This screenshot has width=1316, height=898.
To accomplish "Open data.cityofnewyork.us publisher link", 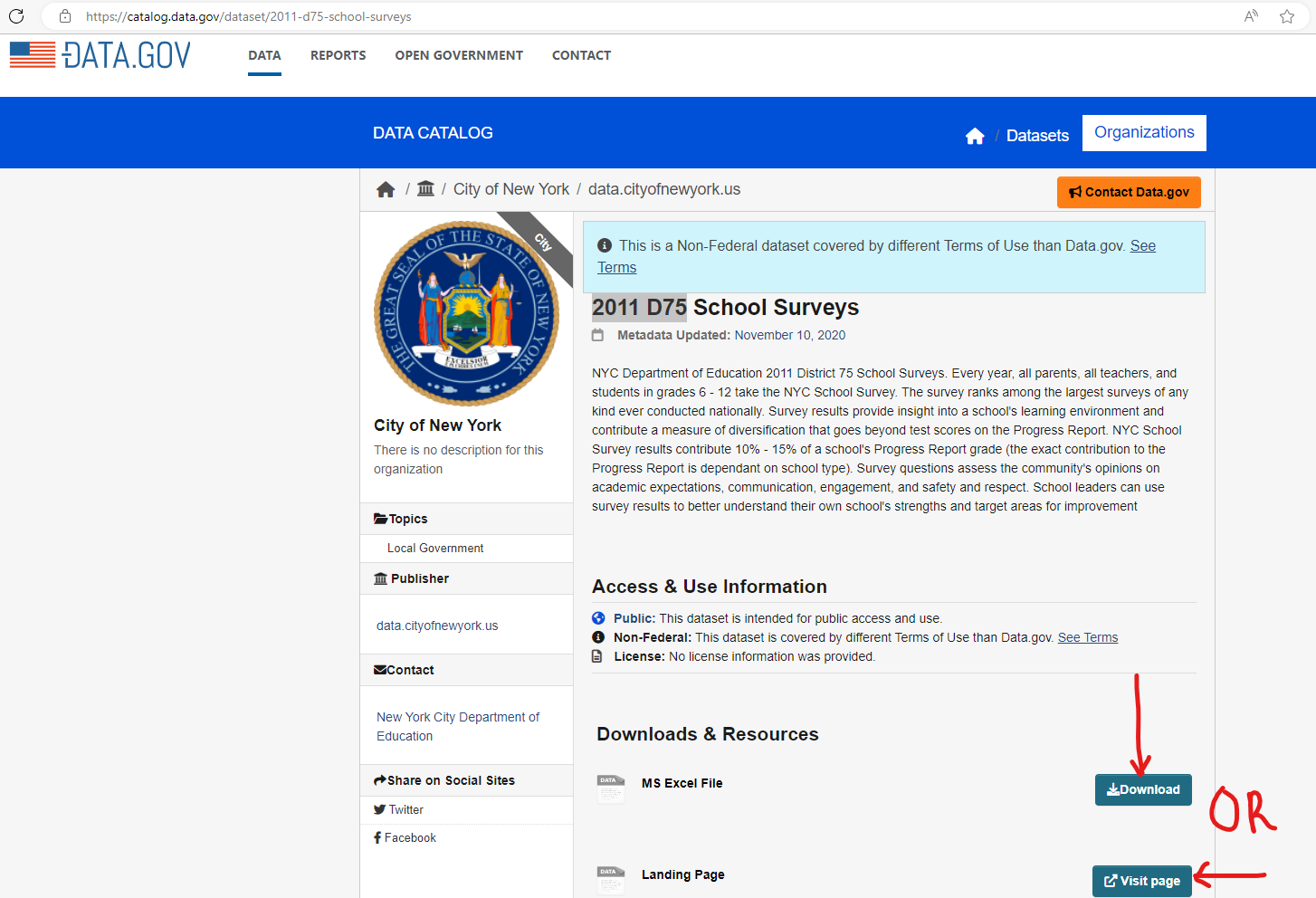I will pos(437,626).
